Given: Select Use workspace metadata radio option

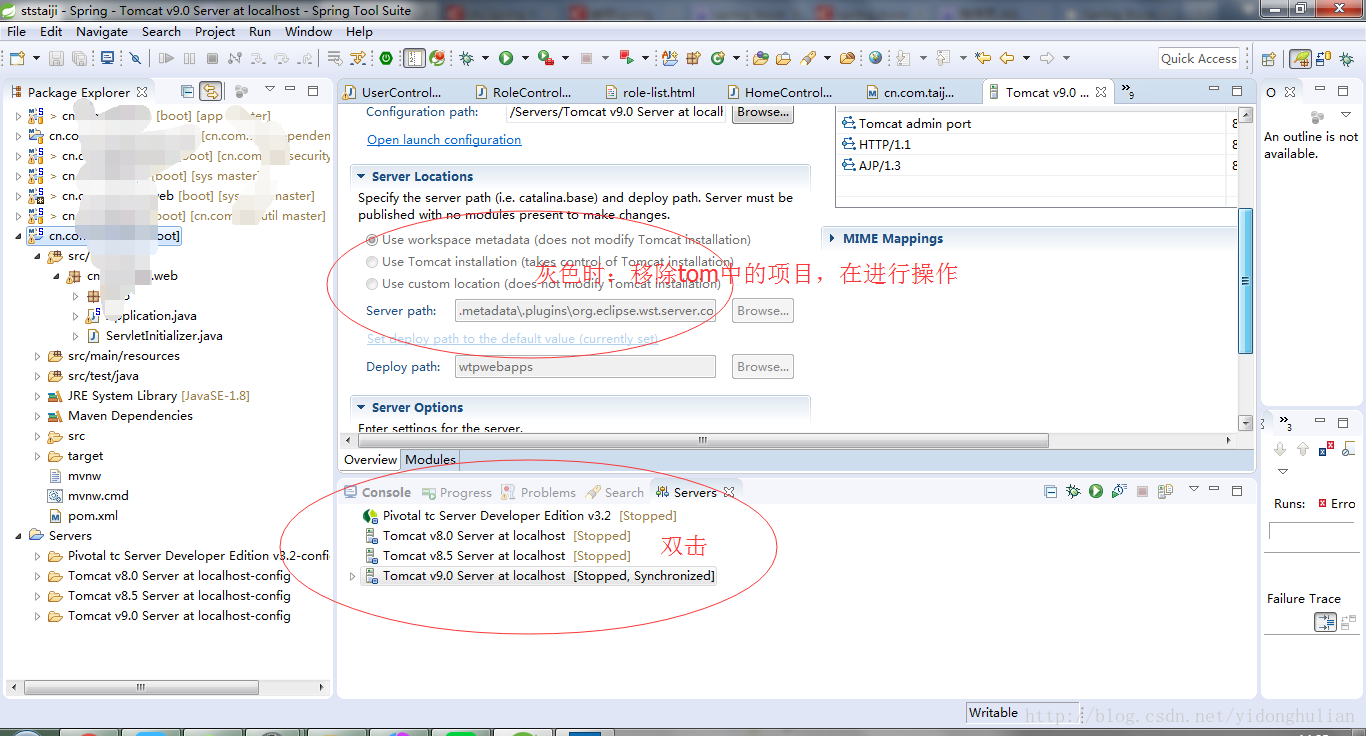Looking at the screenshot, I should tap(372, 240).
